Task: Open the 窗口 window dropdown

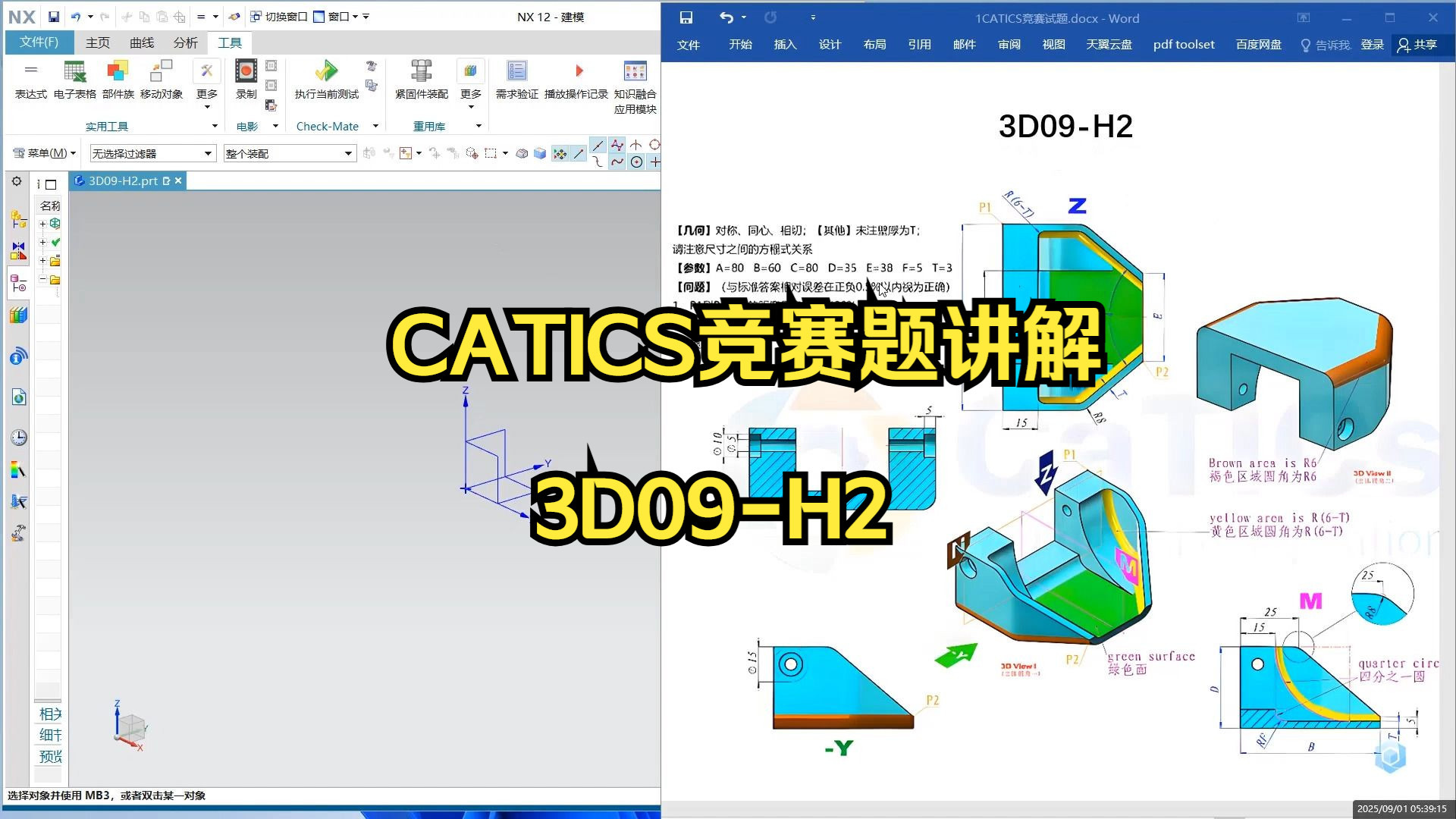Action: coord(336,17)
